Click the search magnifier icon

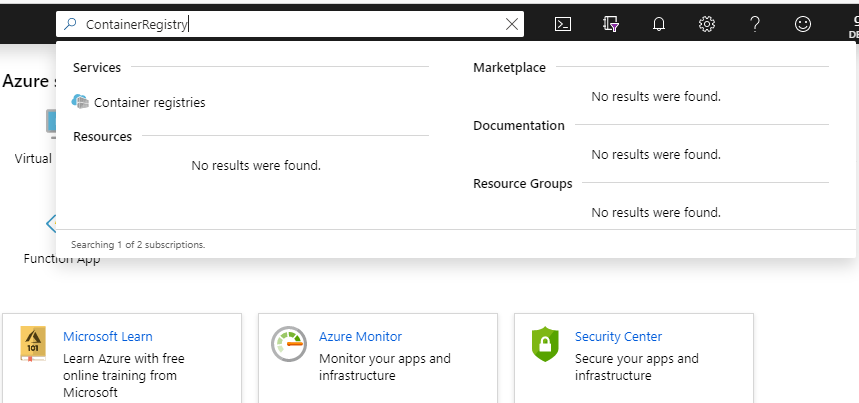pyautogui.click(x=71, y=25)
